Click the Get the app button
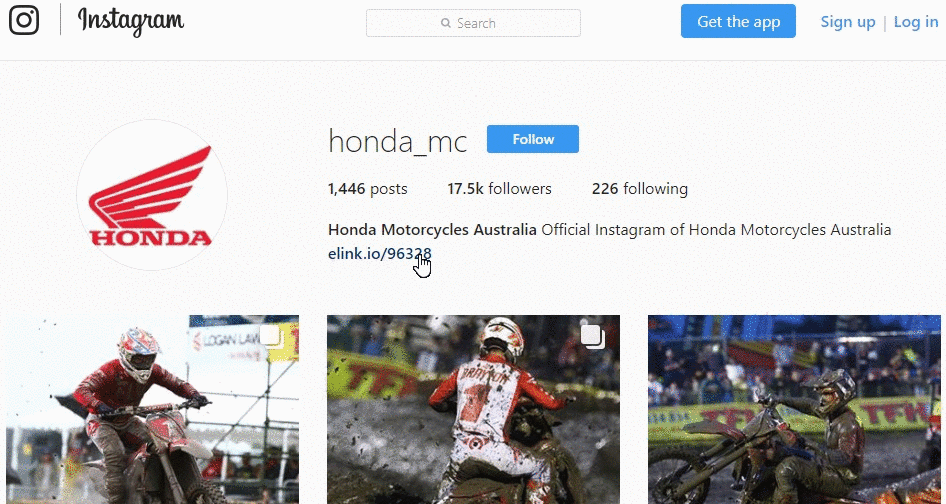 [x=738, y=21]
